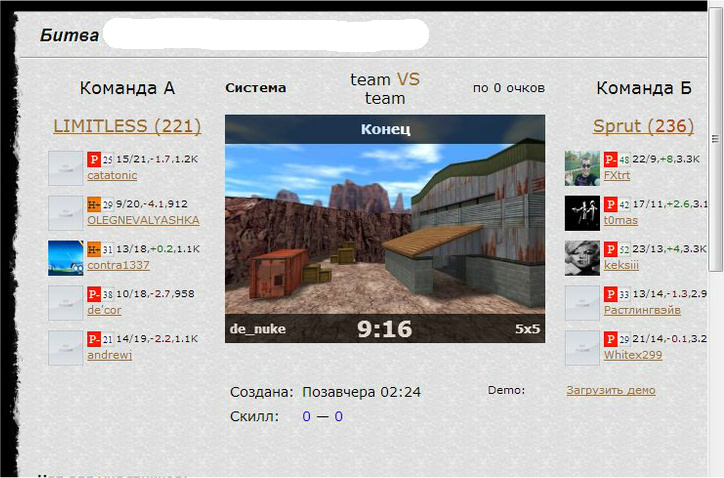Click de'cor's blank avatar thumbnail

[66, 303]
